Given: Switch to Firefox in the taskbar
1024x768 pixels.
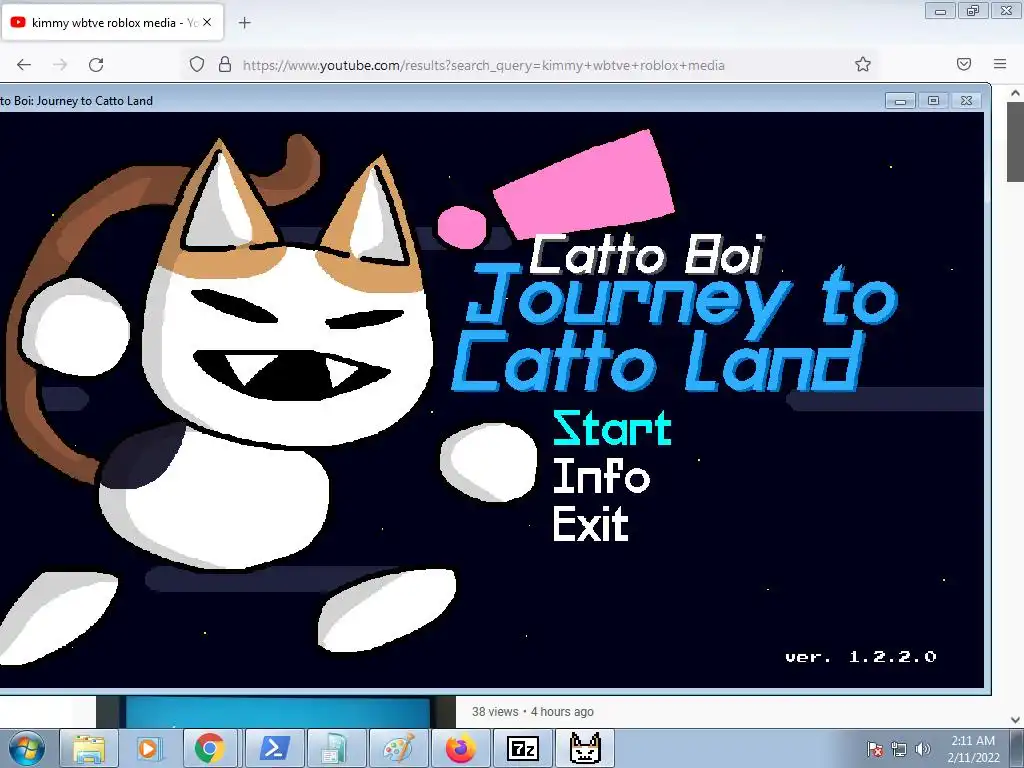Looking at the screenshot, I should (x=461, y=748).
